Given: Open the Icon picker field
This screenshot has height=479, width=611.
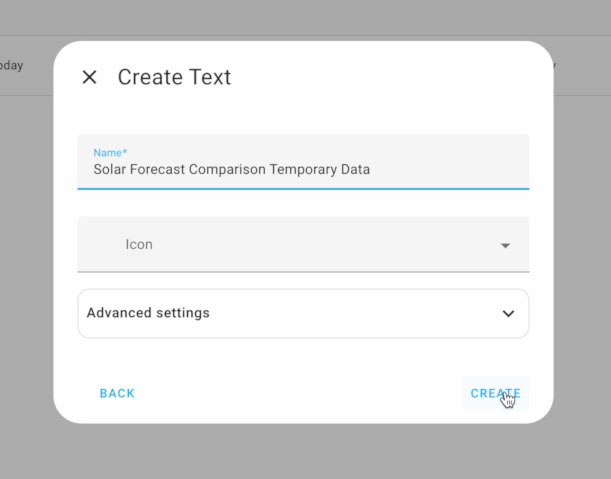Looking at the screenshot, I should 303,244.
